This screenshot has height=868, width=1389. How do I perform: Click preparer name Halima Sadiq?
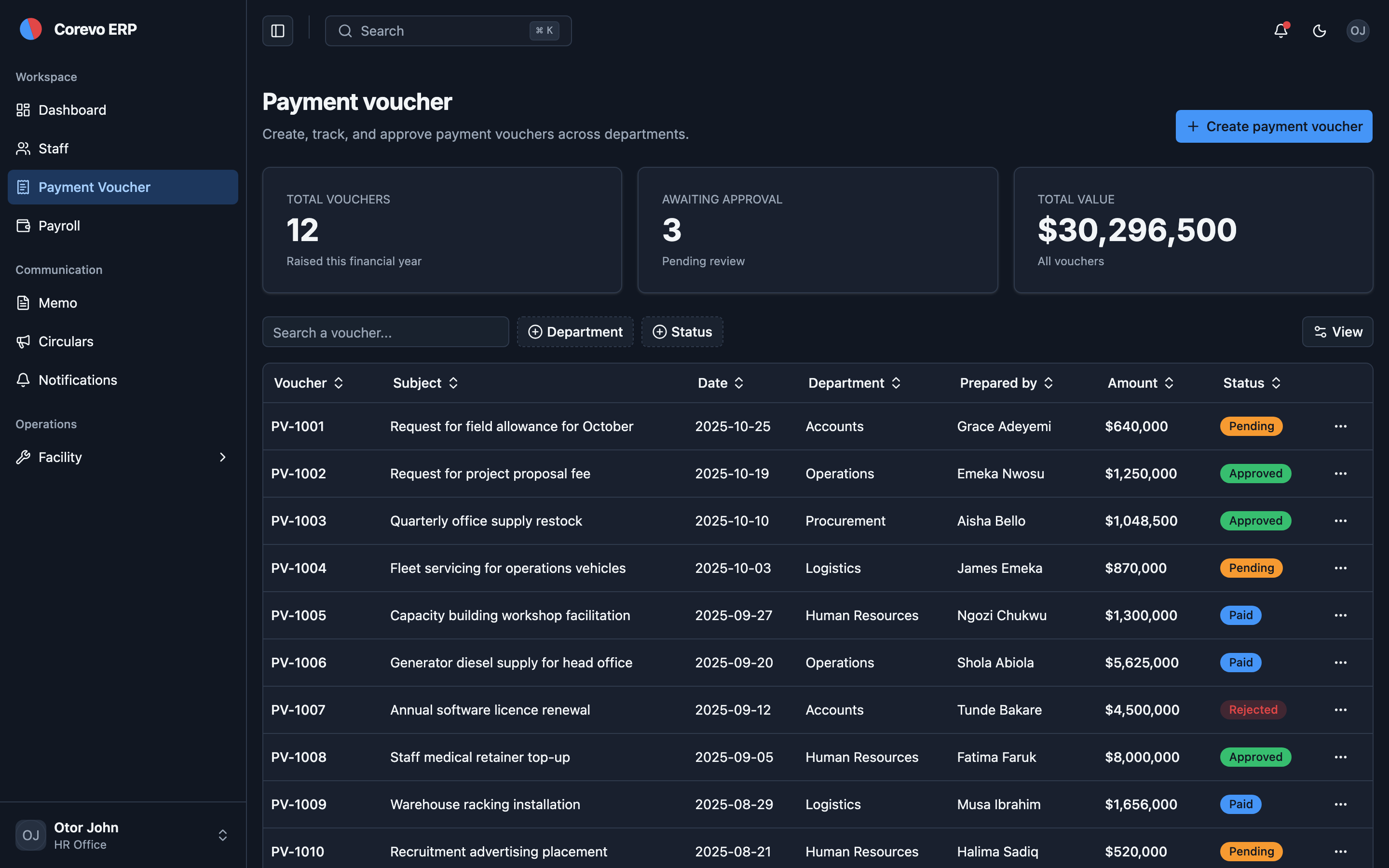997,852
